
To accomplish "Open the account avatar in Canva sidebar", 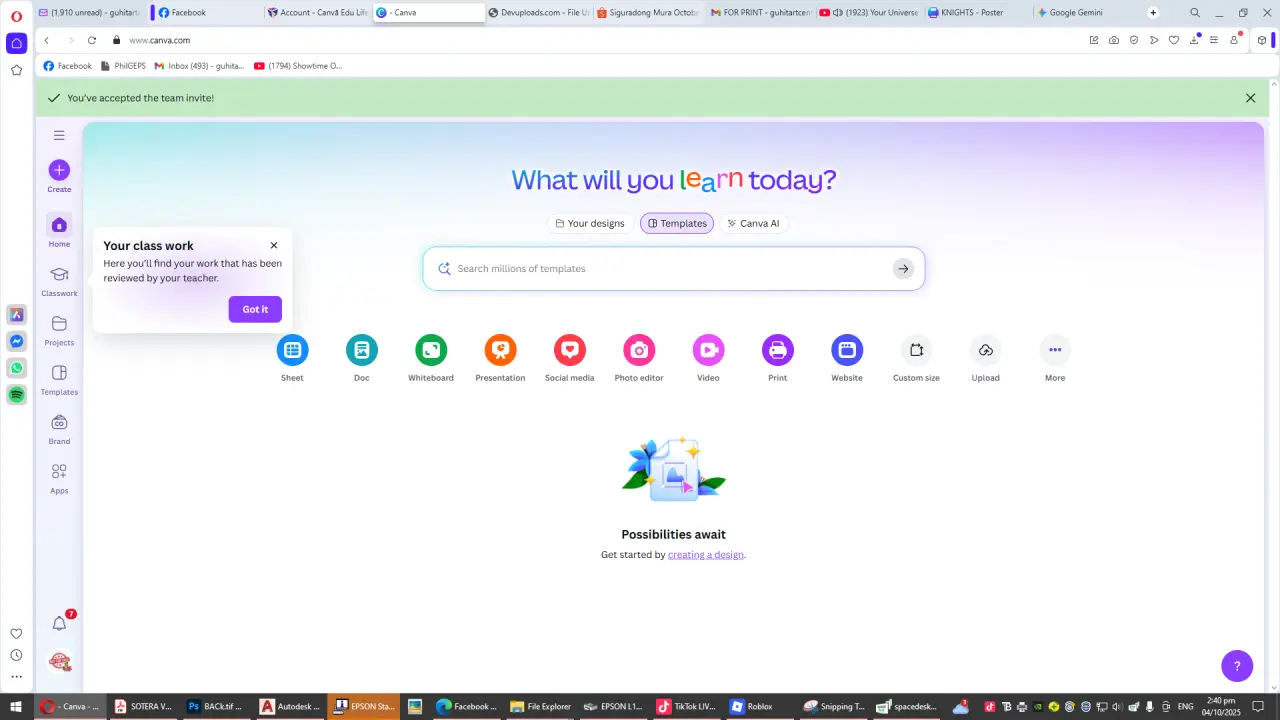I will pyautogui.click(x=59, y=661).
